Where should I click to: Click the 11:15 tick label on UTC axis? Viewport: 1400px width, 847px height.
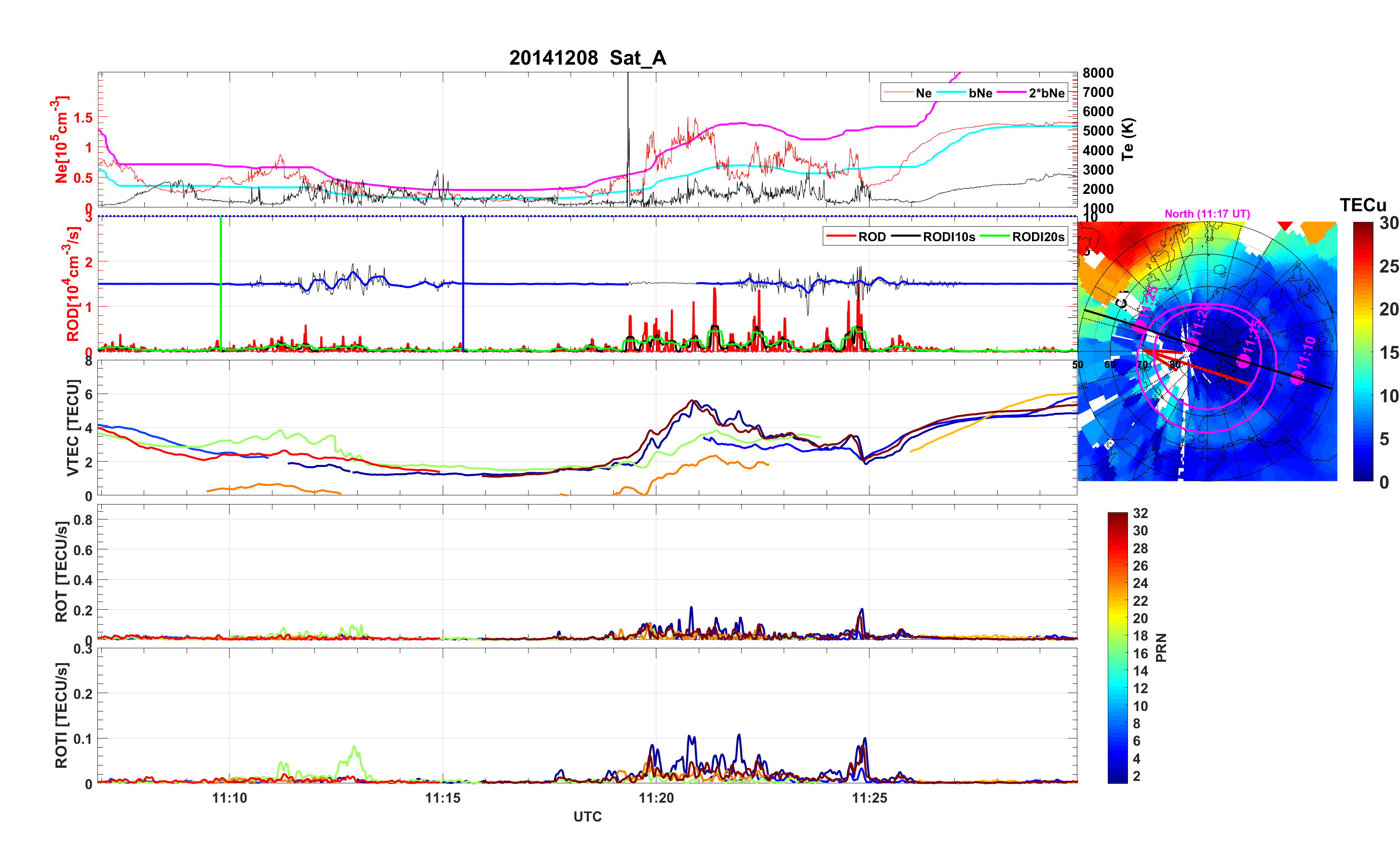pyautogui.click(x=443, y=798)
